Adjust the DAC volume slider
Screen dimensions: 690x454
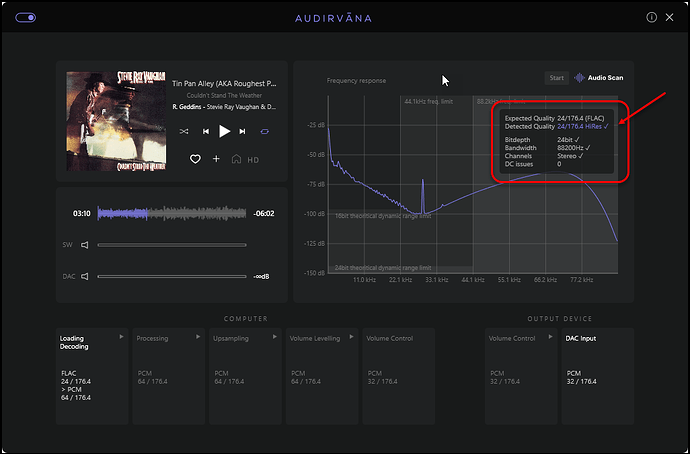[172, 276]
